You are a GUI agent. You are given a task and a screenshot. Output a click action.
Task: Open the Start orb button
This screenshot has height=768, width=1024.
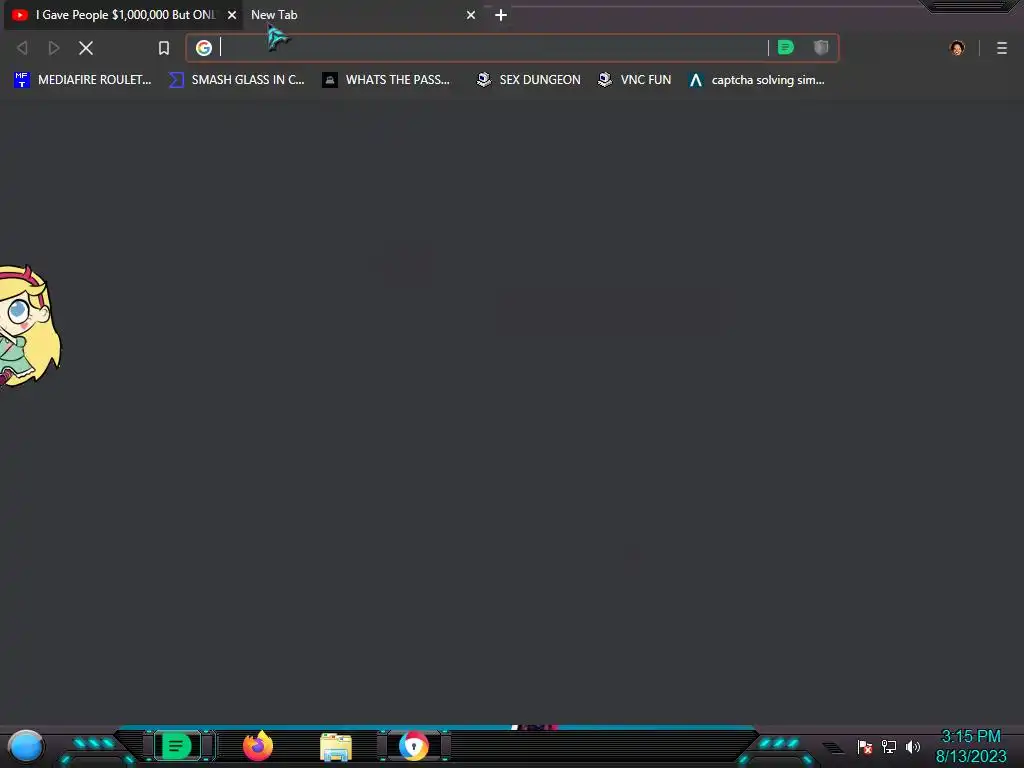26,746
